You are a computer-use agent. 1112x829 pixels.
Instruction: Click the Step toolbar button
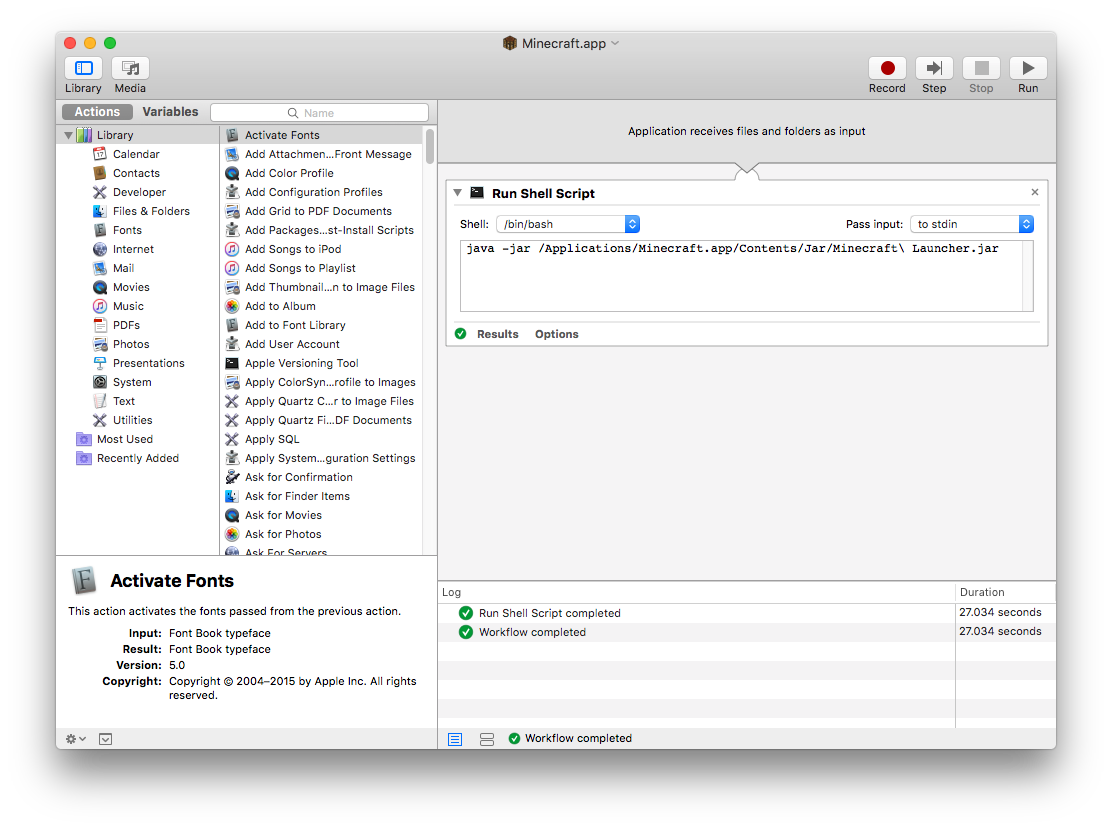pyautogui.click(x=934, y=68)
